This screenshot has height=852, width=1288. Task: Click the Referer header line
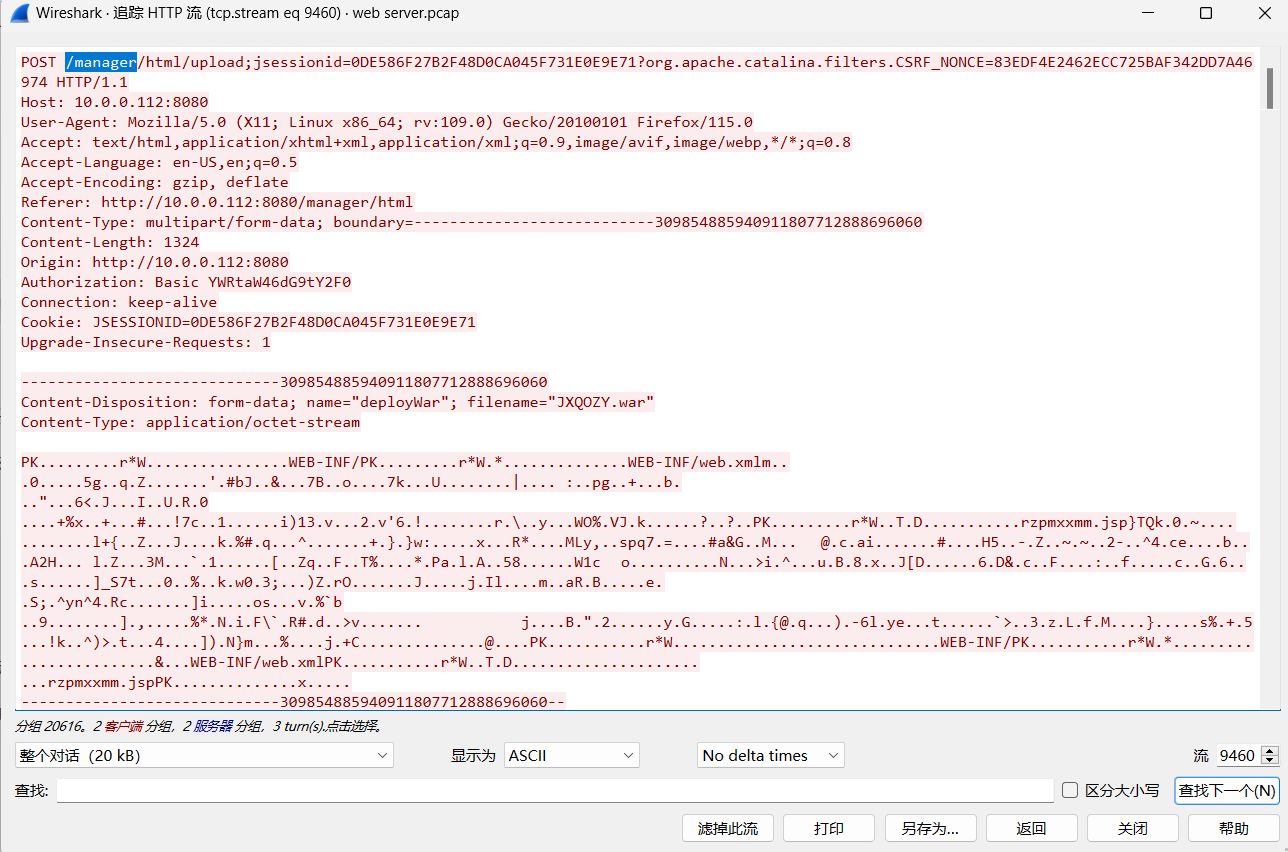point(217,202)
